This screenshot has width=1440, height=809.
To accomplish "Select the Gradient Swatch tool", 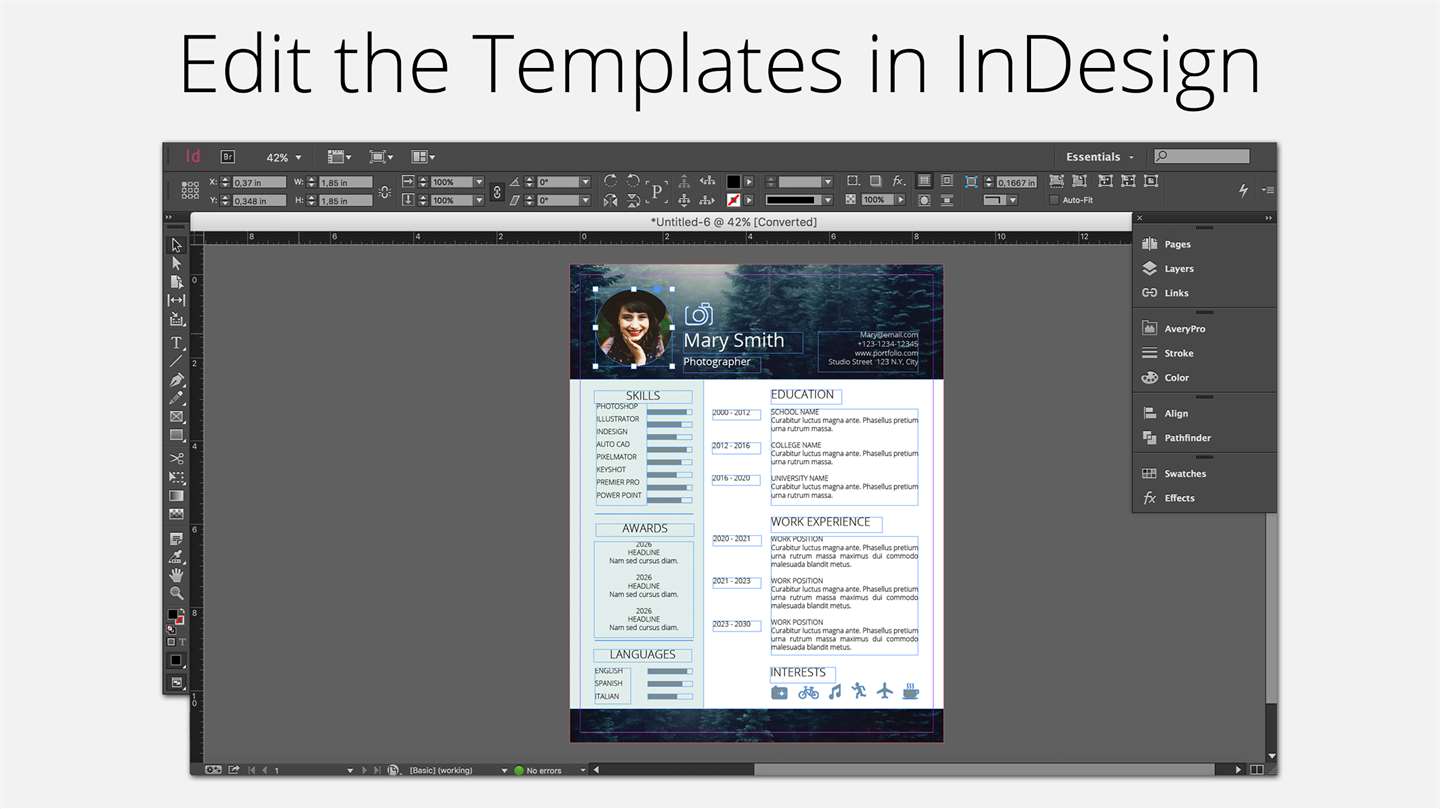I will (x=176, y=495).
